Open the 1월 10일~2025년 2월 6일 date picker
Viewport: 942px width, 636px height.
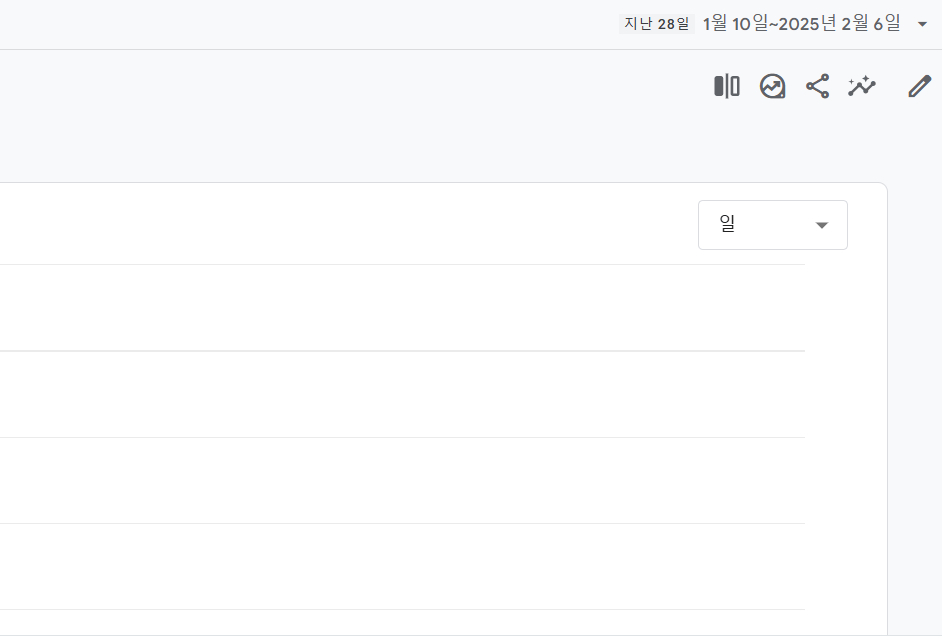(801, 24)
